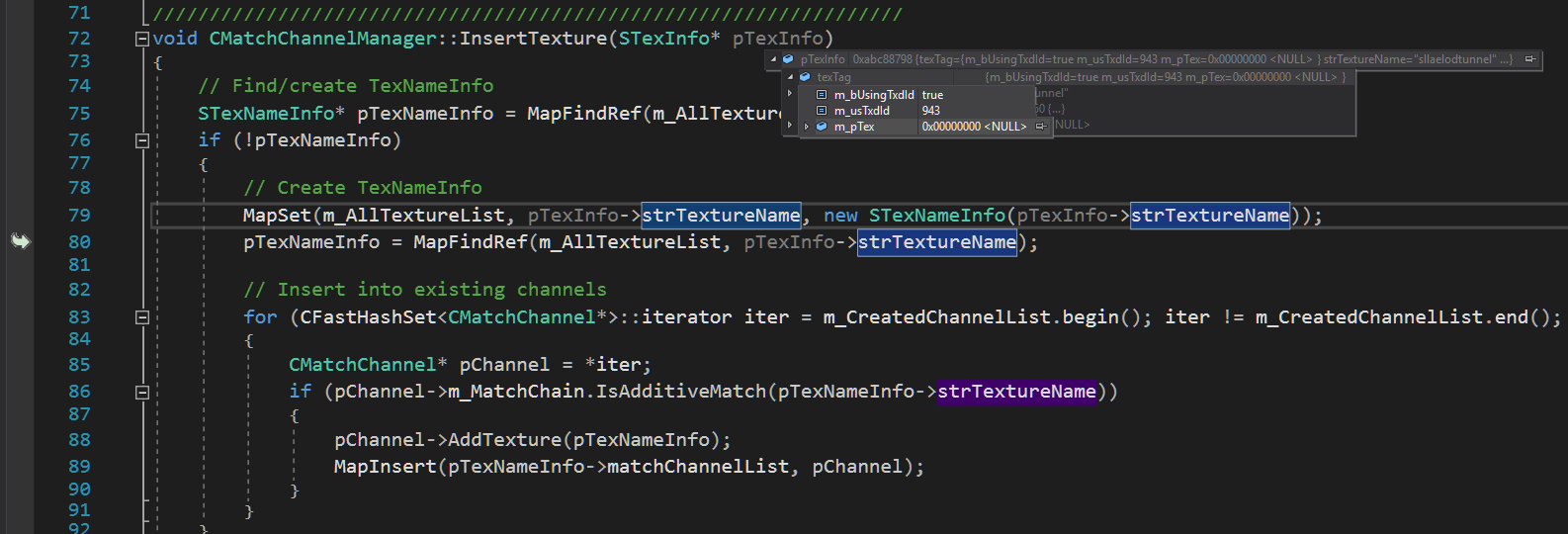This screenshot has width=1568, height=534.
Task: Collapse the if block at line 76
Action: (x=141, y=140)
